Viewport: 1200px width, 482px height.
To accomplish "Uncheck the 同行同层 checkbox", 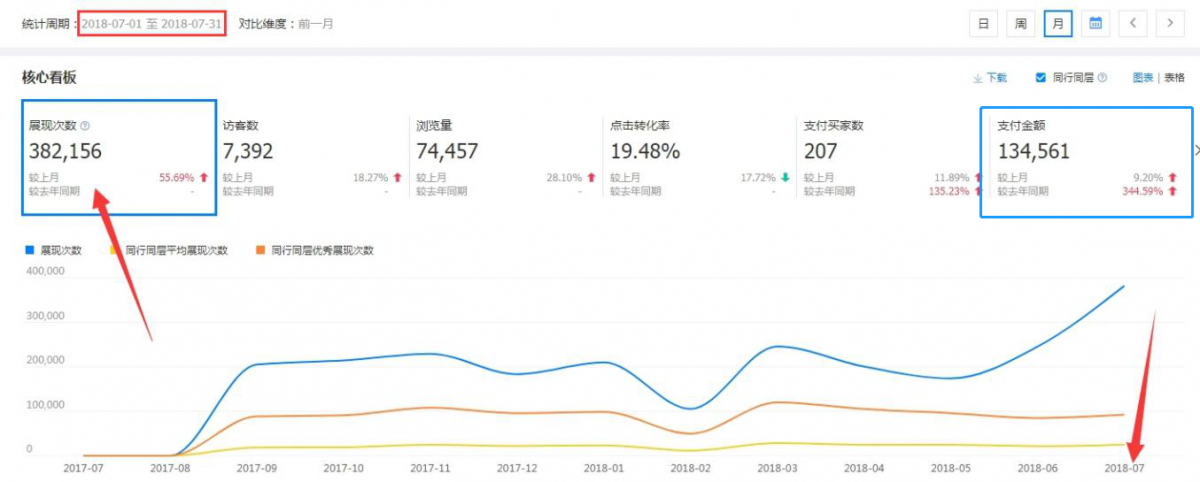I will point(1041,78).
